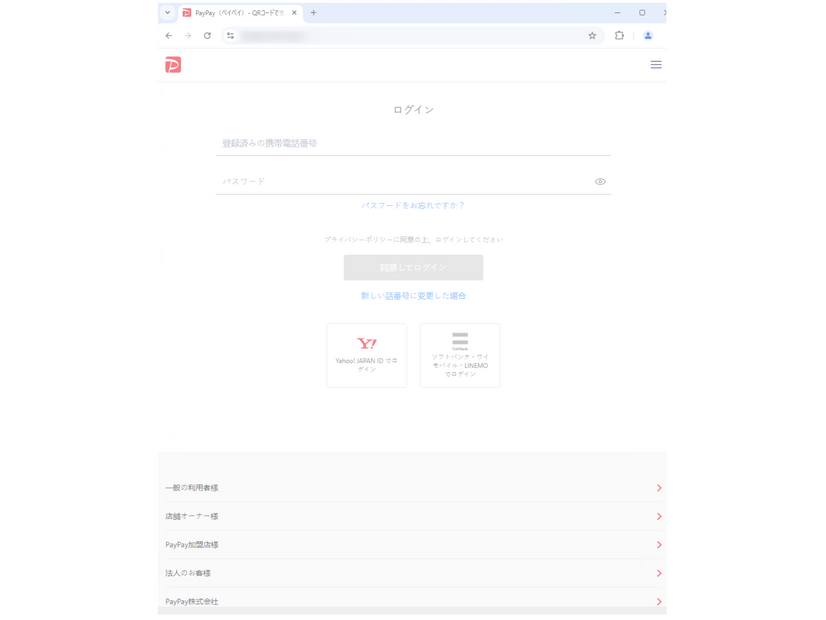Expand the 一般の利用者様 row chevron

pyautogui.click(x=659, y=488)
